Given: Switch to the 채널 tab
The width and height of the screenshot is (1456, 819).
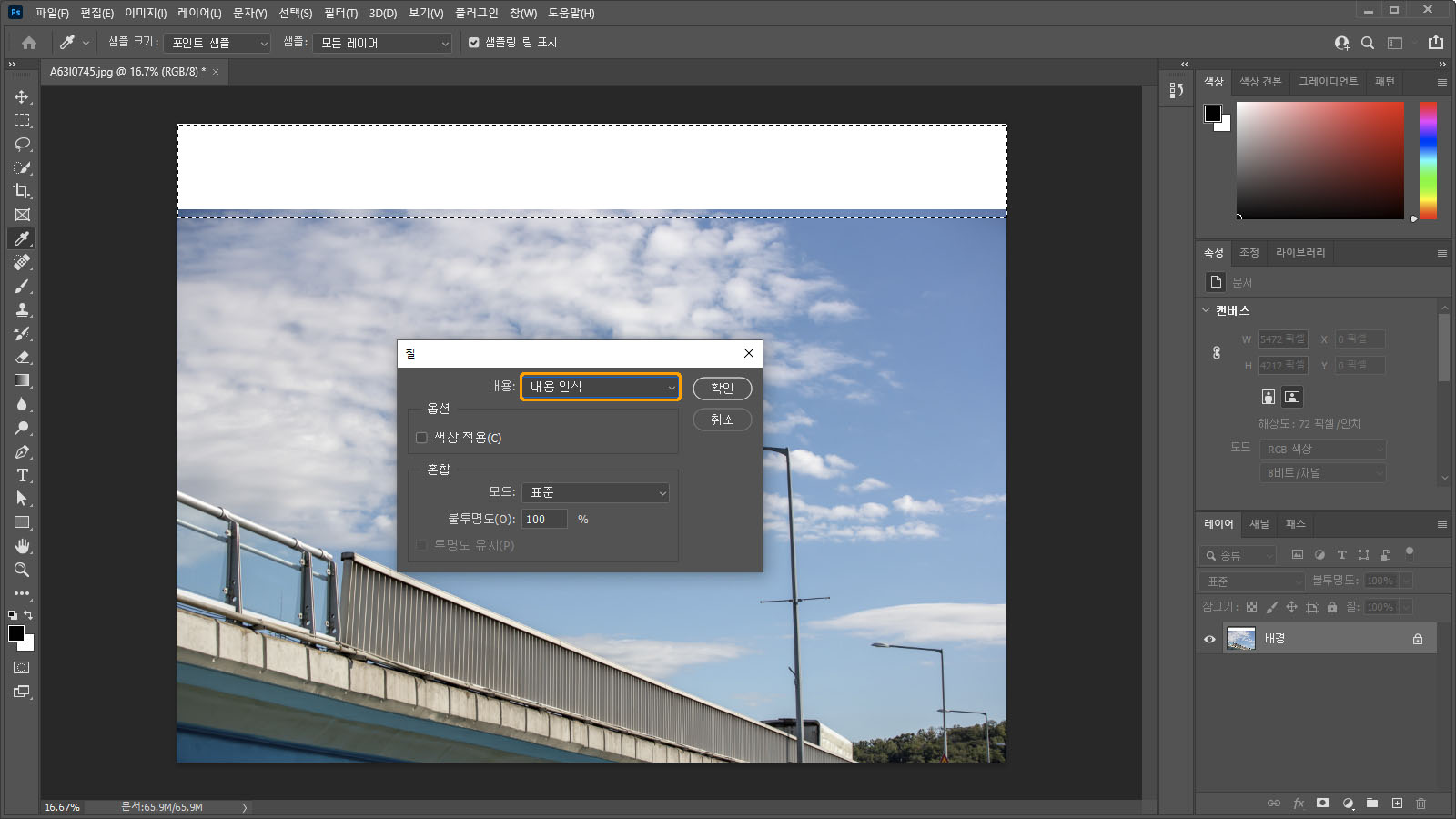Looking at the screenshot, I should tap(1259, 524).
